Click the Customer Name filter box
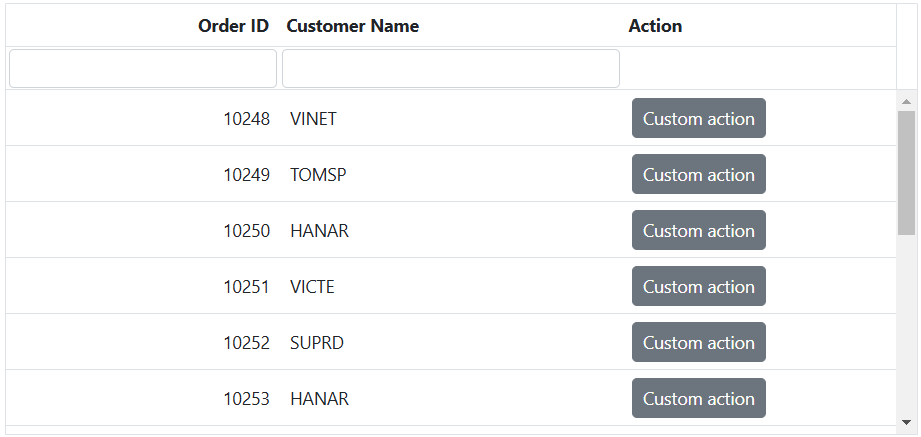921x437 pixels. (450, 68)
